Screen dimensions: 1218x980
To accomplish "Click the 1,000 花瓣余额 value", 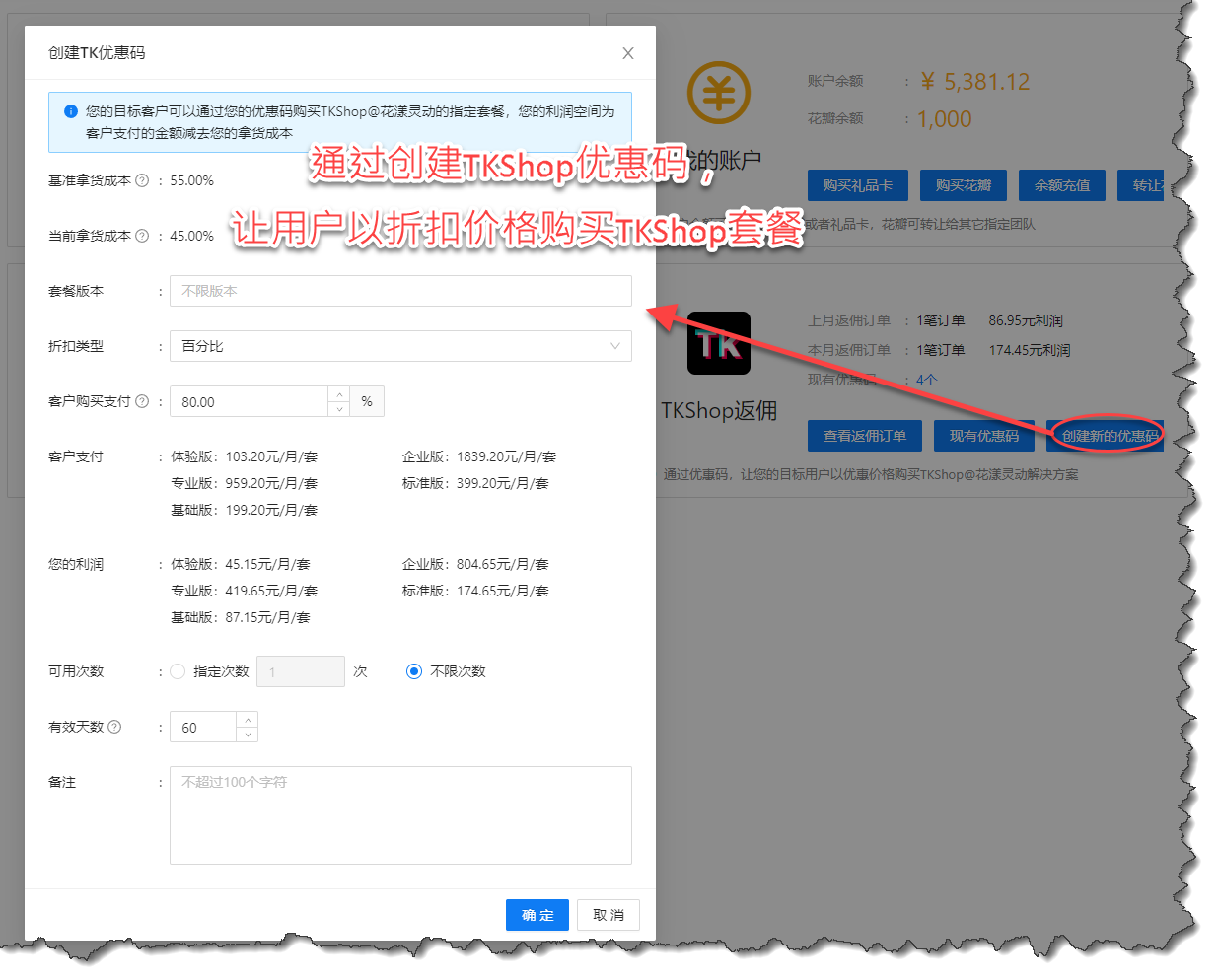I will (x=945, y=119).
